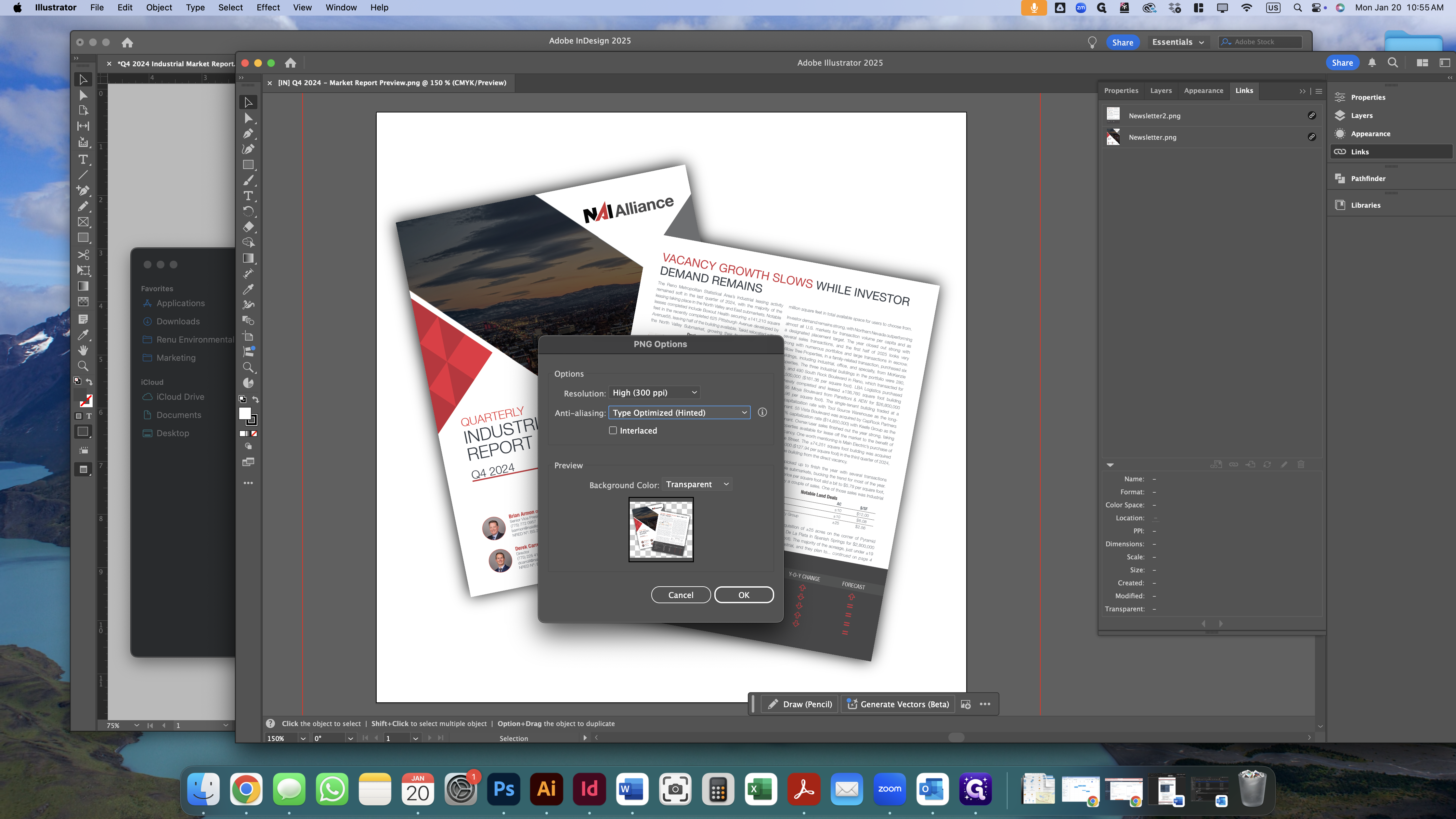Screen dimensions: 1456x819
Task: Click Illustrator Home icon
Action: pos(291,63)
